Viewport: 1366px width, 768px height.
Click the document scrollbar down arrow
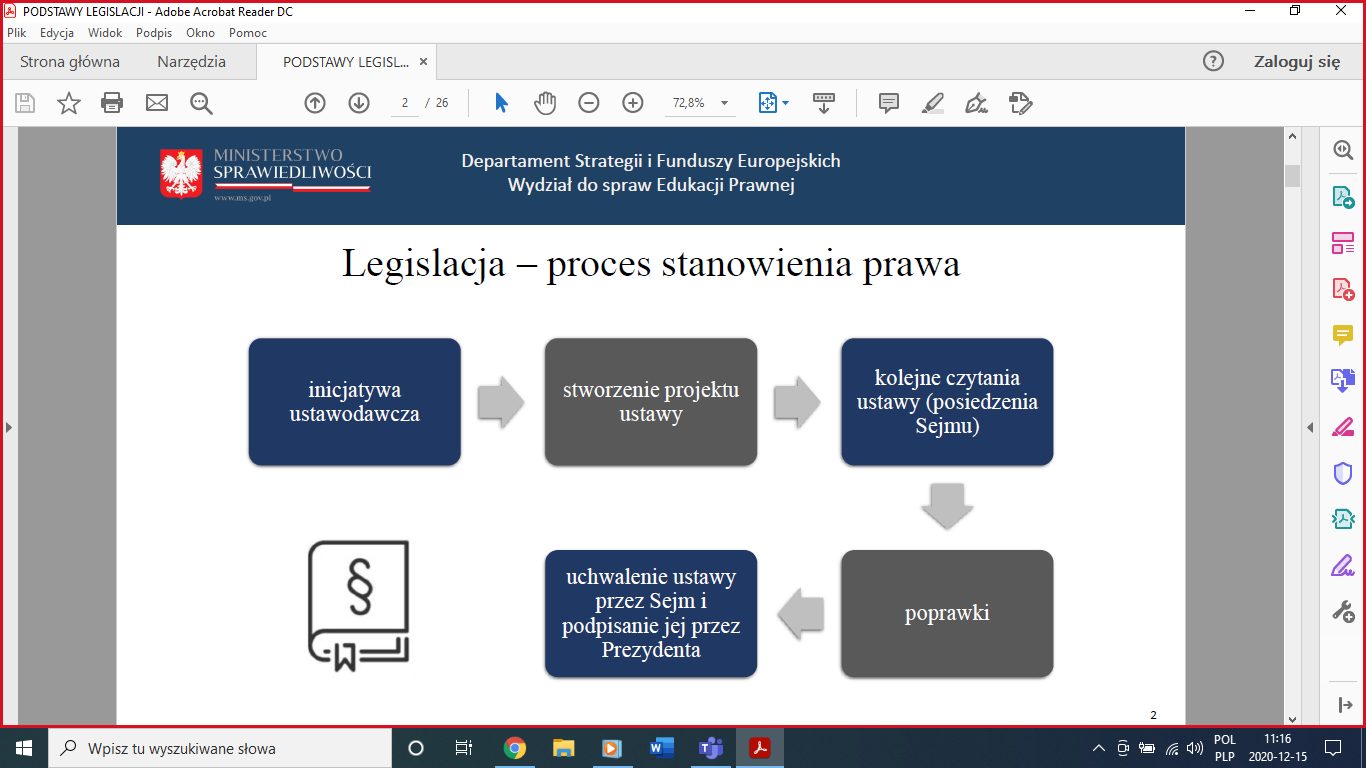coord(1293,718)
